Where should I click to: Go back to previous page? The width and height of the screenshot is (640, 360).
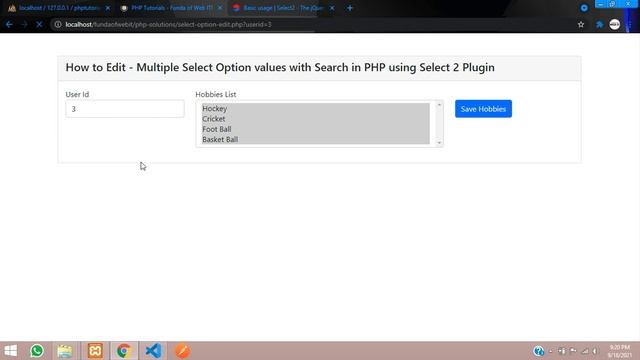pyautogui.click(x=9, y=24)
